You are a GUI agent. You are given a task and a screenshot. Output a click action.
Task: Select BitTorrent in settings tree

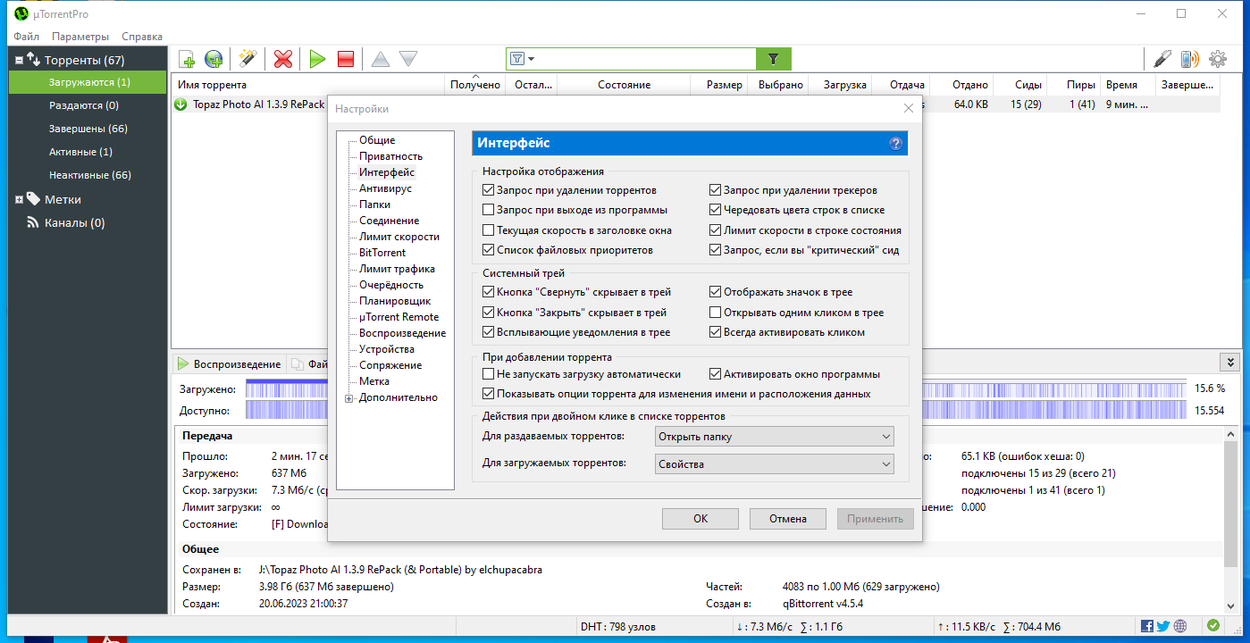(383, 252)
